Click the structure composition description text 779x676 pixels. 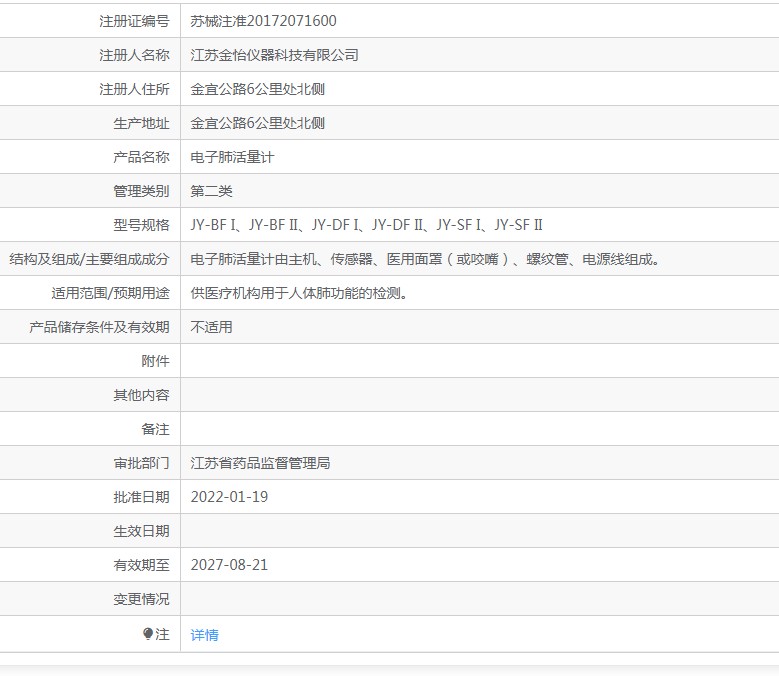[425, 259]
